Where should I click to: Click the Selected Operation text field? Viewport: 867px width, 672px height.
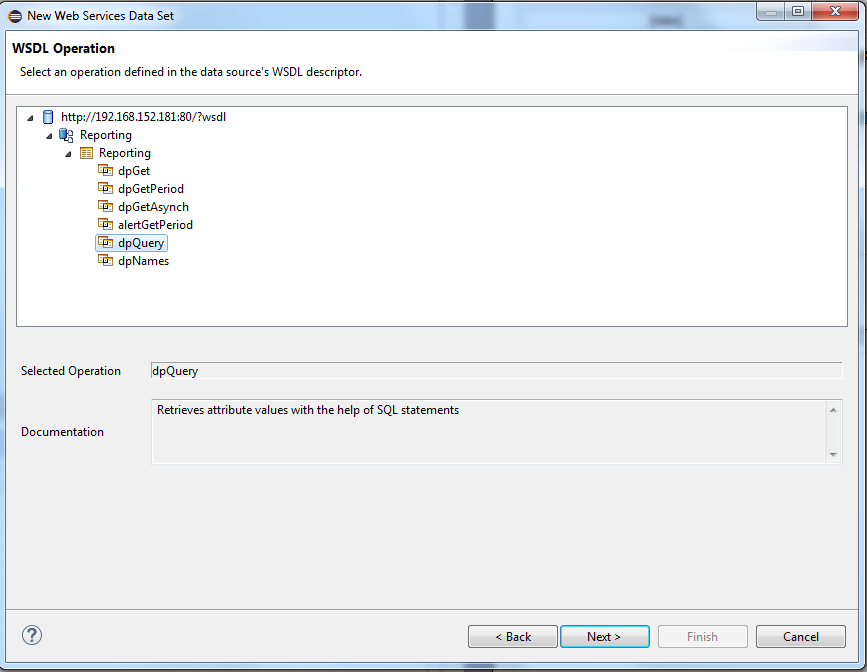496,371
